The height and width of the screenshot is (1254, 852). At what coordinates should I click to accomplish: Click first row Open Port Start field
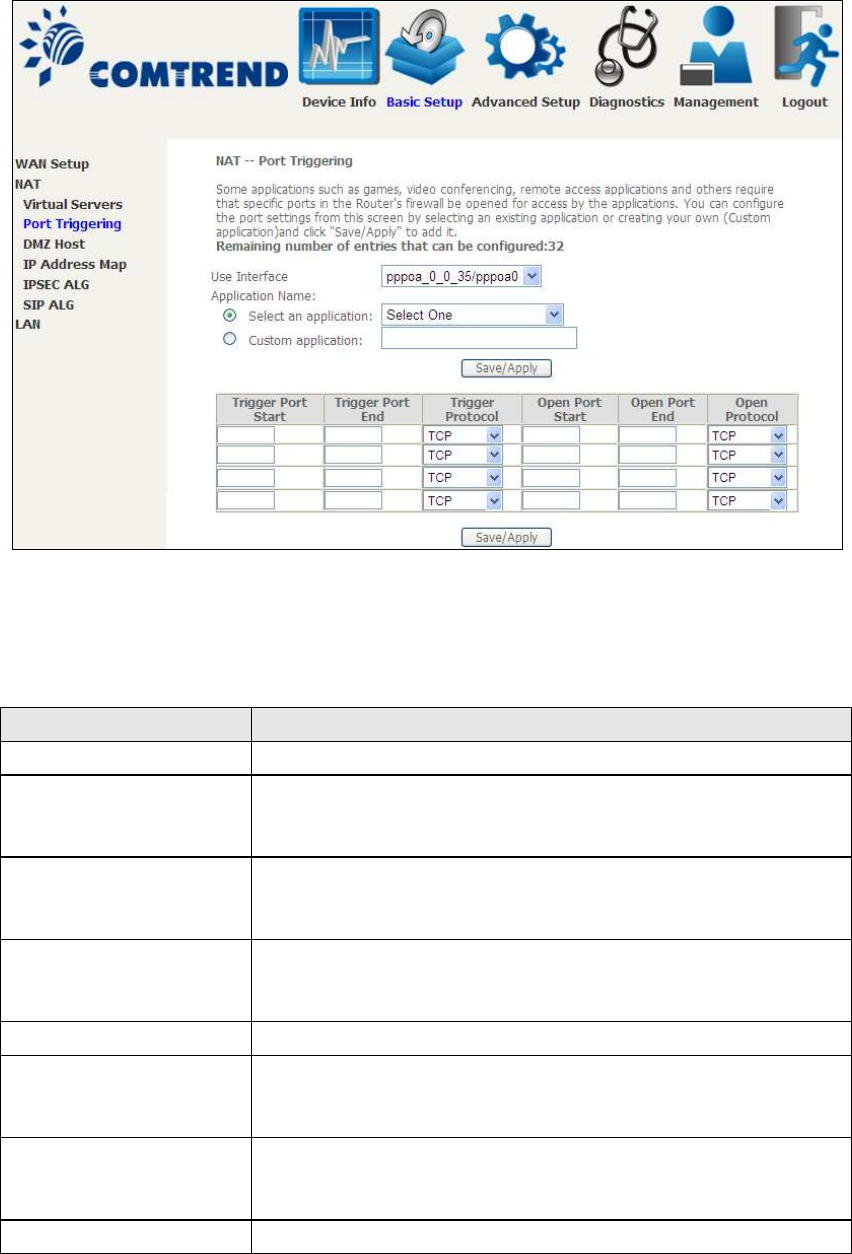(x=551, y=435)
